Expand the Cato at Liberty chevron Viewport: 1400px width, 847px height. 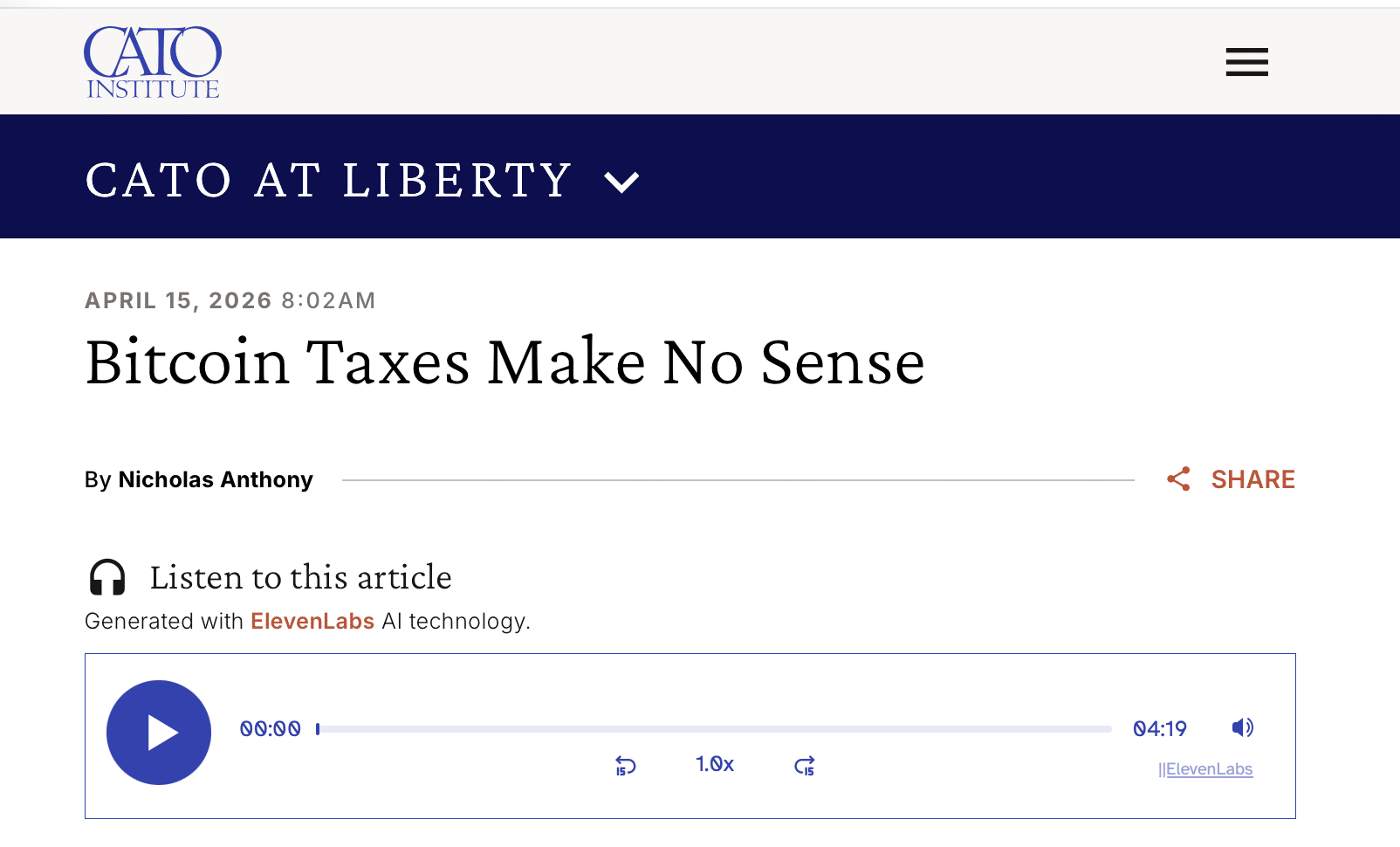click(621, 182)
